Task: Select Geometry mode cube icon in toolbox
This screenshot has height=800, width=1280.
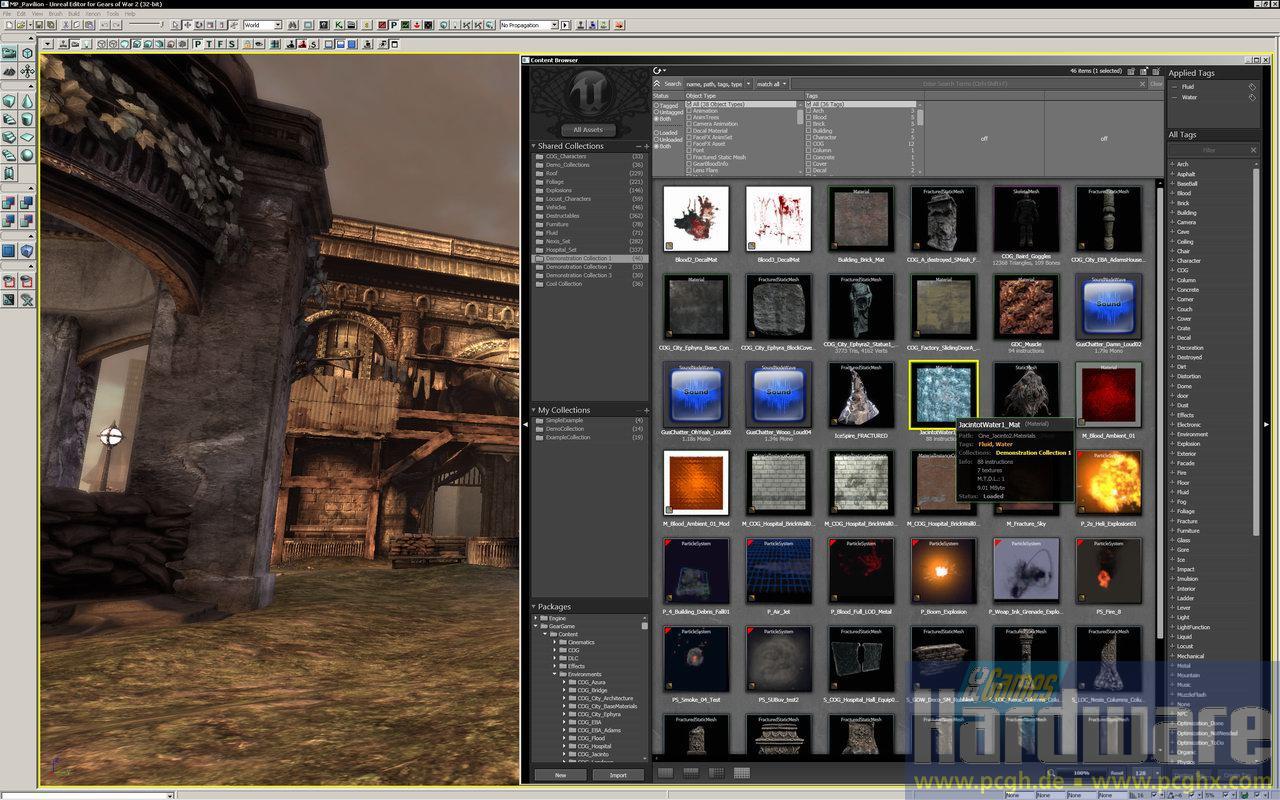Action: [28, 53]
